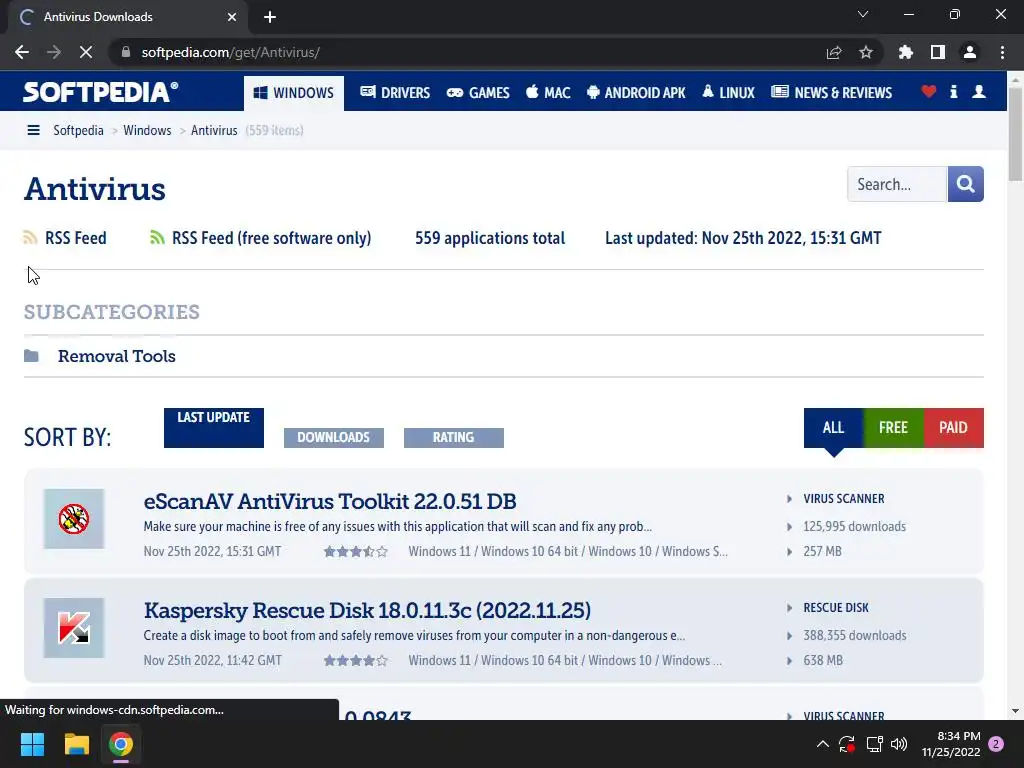
Task: Bookmark this page with the star icon
Action: point(866,52)
